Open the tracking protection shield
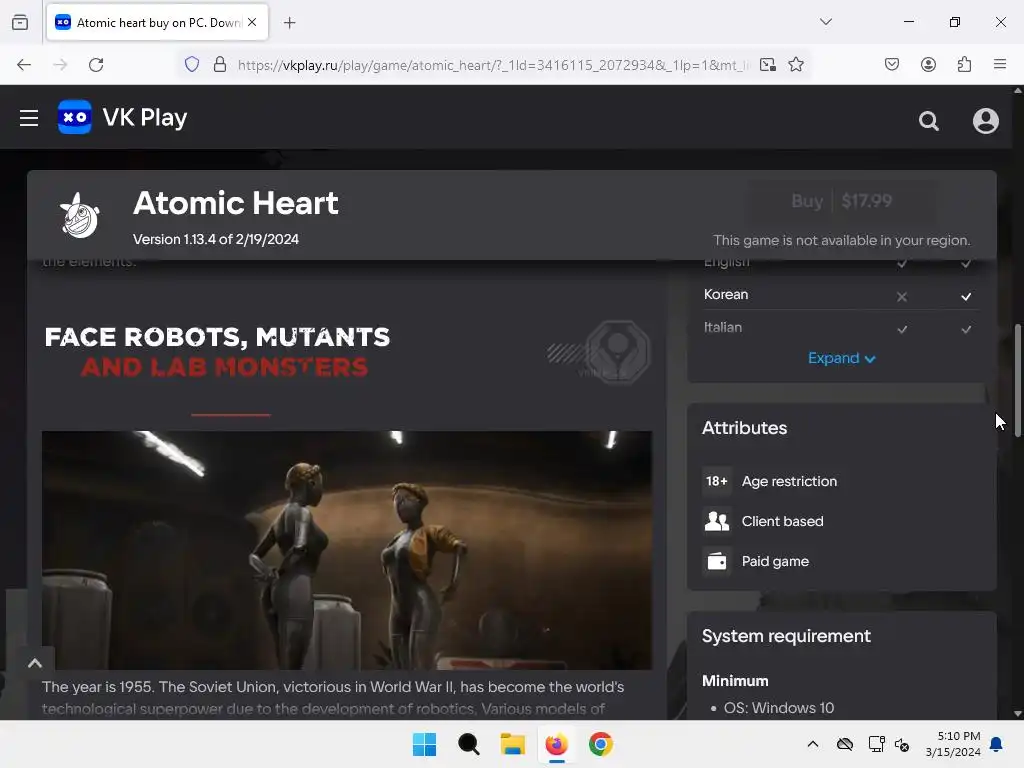 [x=191, y=65]
